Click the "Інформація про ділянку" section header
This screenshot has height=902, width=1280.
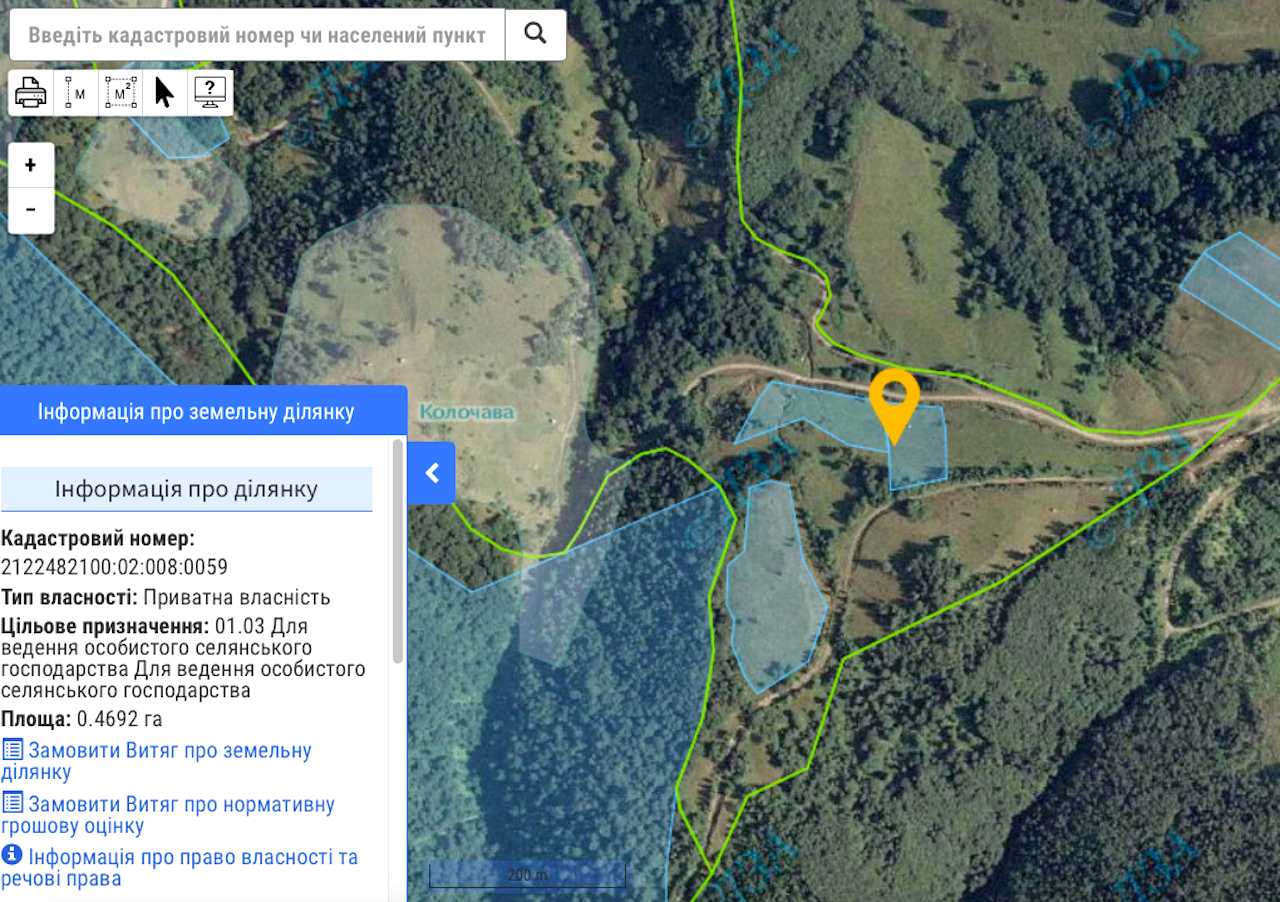point(187,489)
